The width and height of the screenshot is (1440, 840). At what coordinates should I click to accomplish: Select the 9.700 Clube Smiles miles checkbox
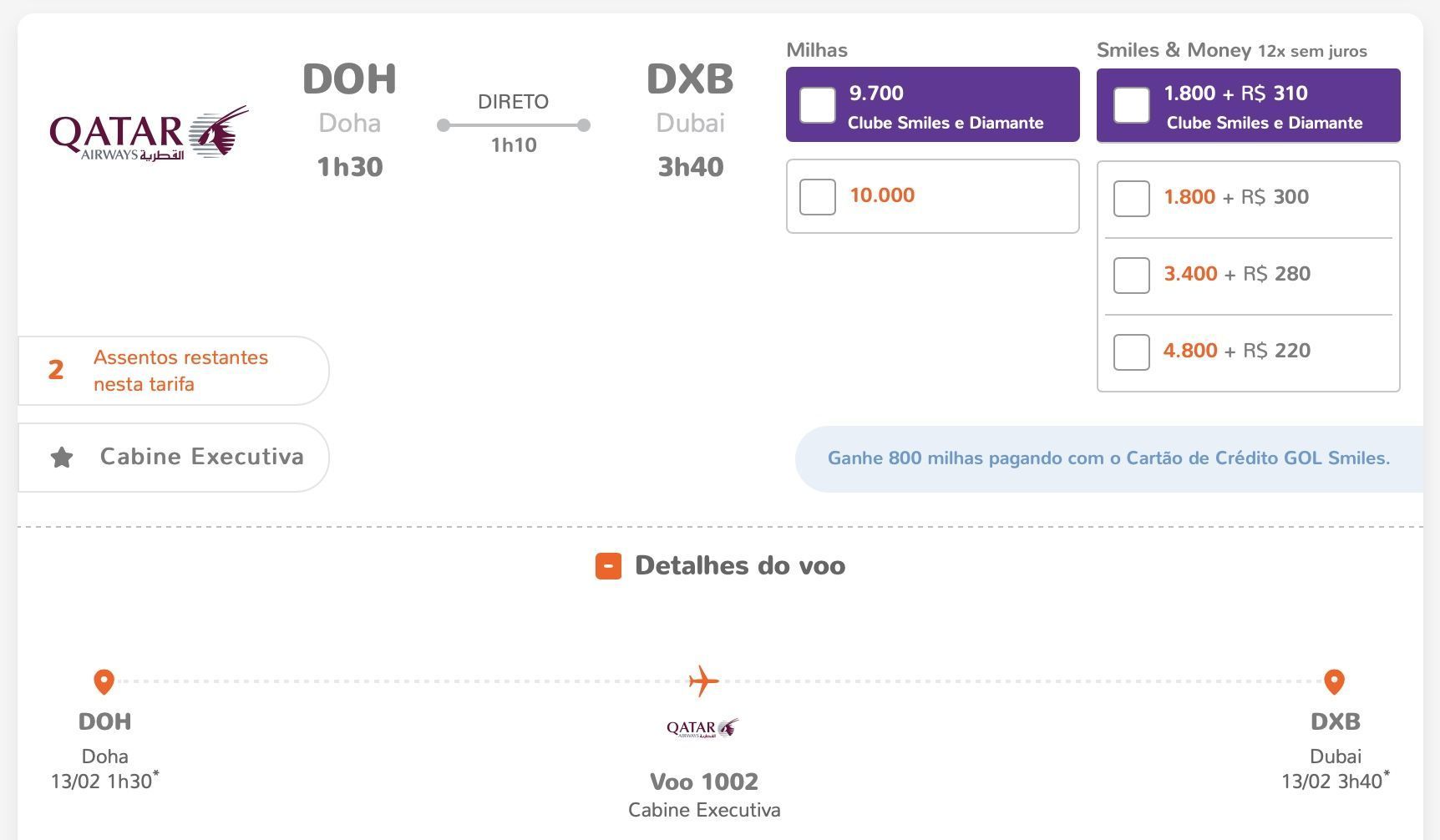click(x=818, y=105)
